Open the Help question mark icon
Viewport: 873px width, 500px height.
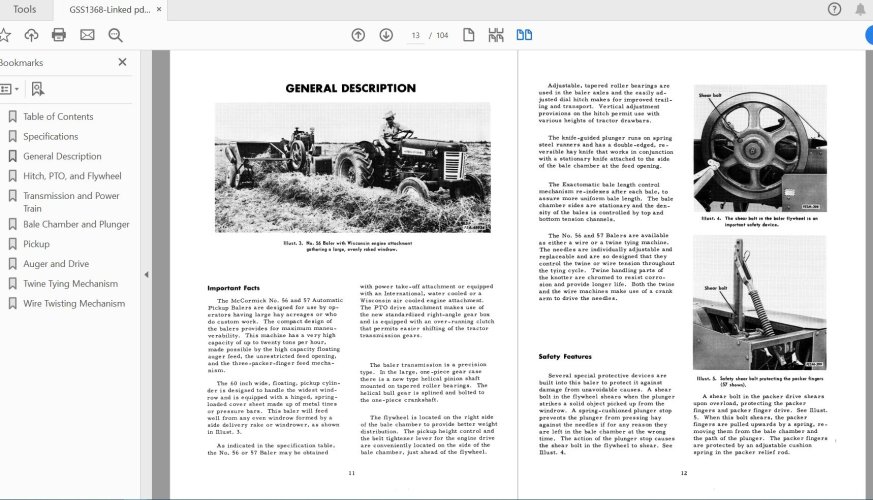tap(834, 9)
